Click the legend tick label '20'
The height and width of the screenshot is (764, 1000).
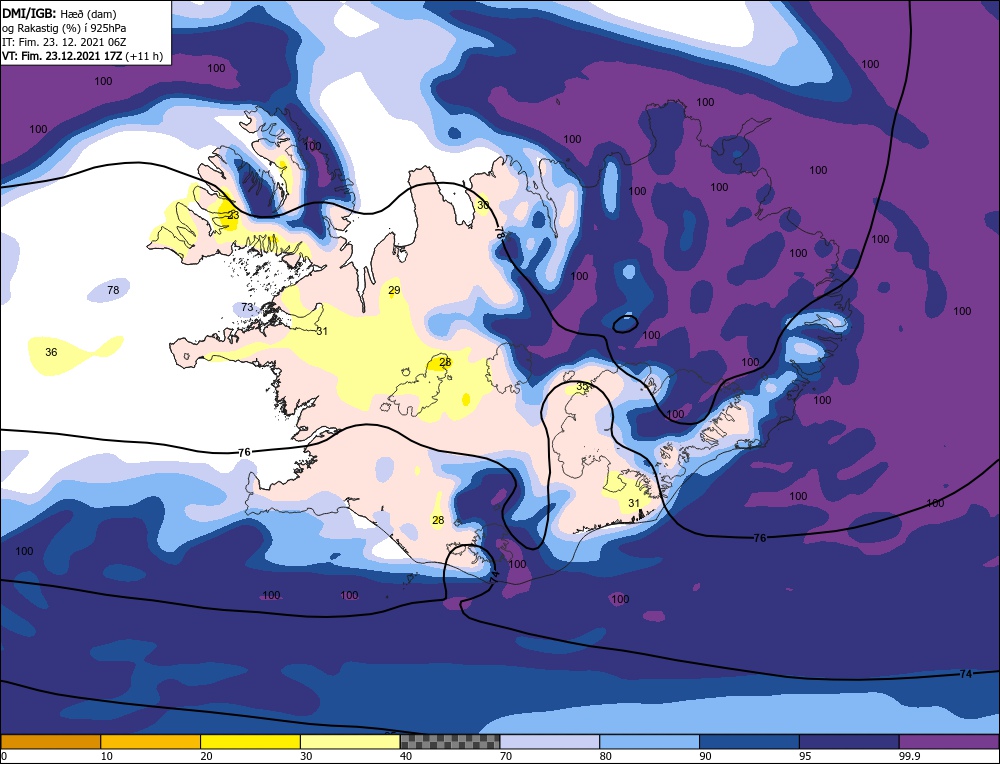coord(206,756)
